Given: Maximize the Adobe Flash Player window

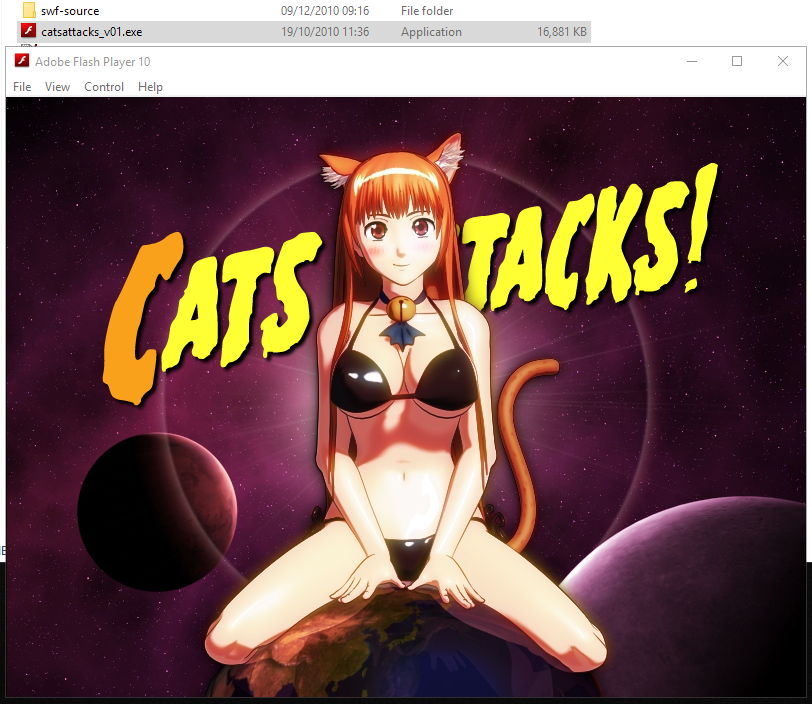Looking at the screenshot, I should 737,61.
